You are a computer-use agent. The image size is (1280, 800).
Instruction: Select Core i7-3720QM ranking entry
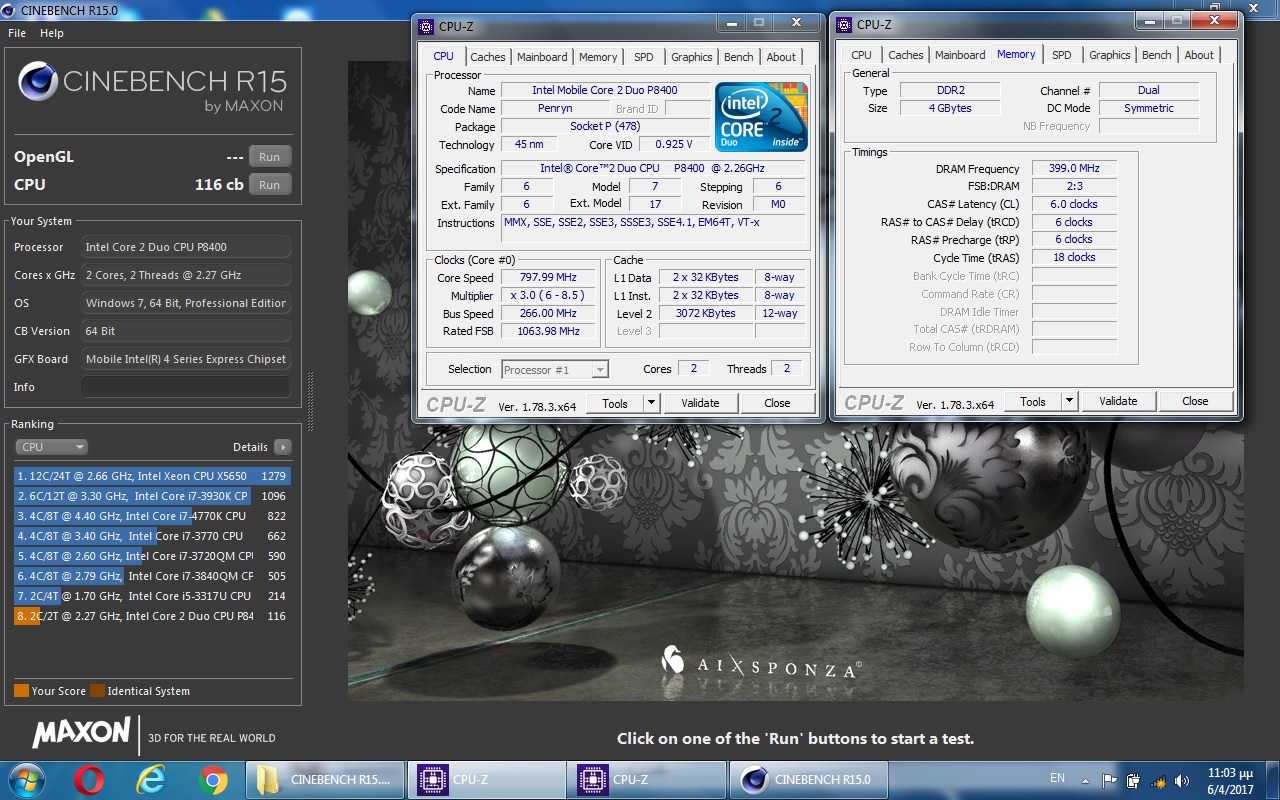[x=152, y=556]
